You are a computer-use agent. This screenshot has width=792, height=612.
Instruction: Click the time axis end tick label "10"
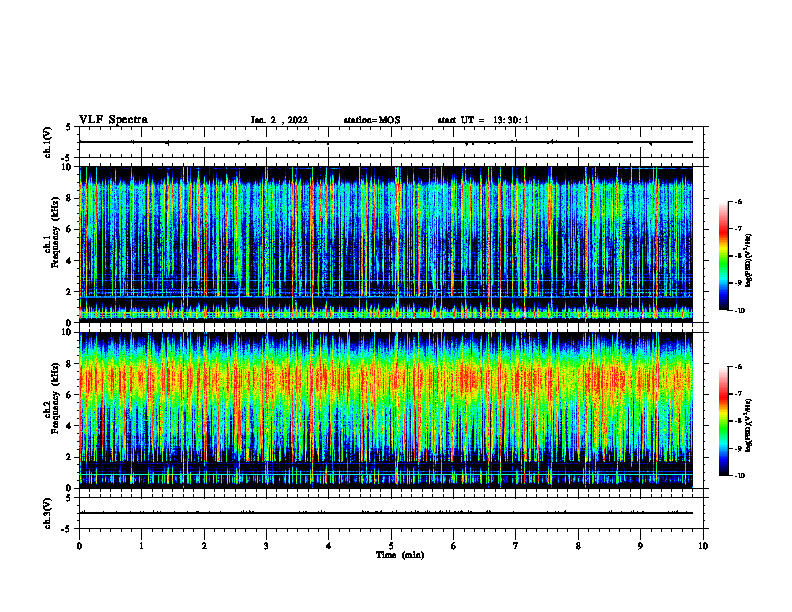pos(703,546)
